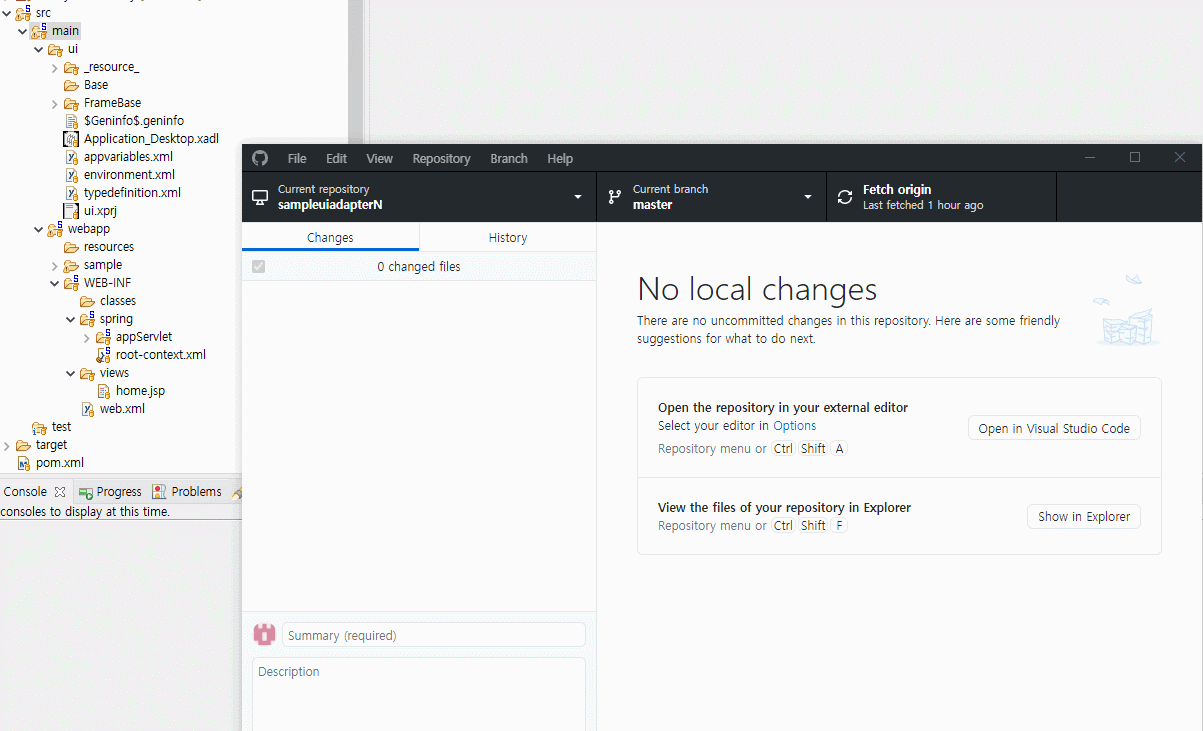The width and height of the screenshot is (1203, 731).
Task: Click the Application_Desktop.xadl file icon
Action: coord(71,139)
